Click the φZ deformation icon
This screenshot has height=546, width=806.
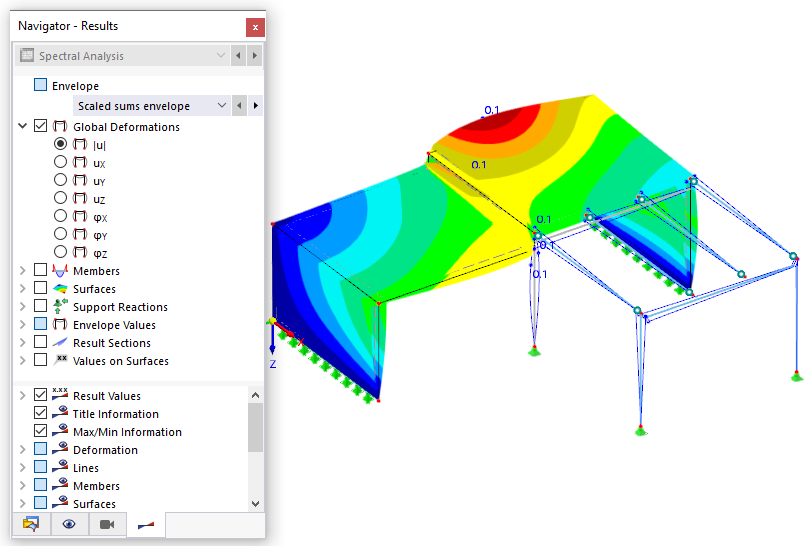80,252
